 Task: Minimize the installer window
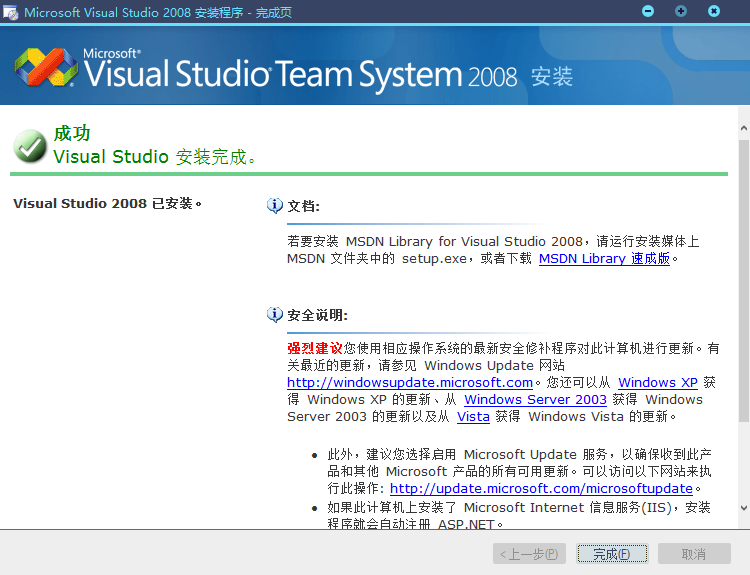(648, 11)
